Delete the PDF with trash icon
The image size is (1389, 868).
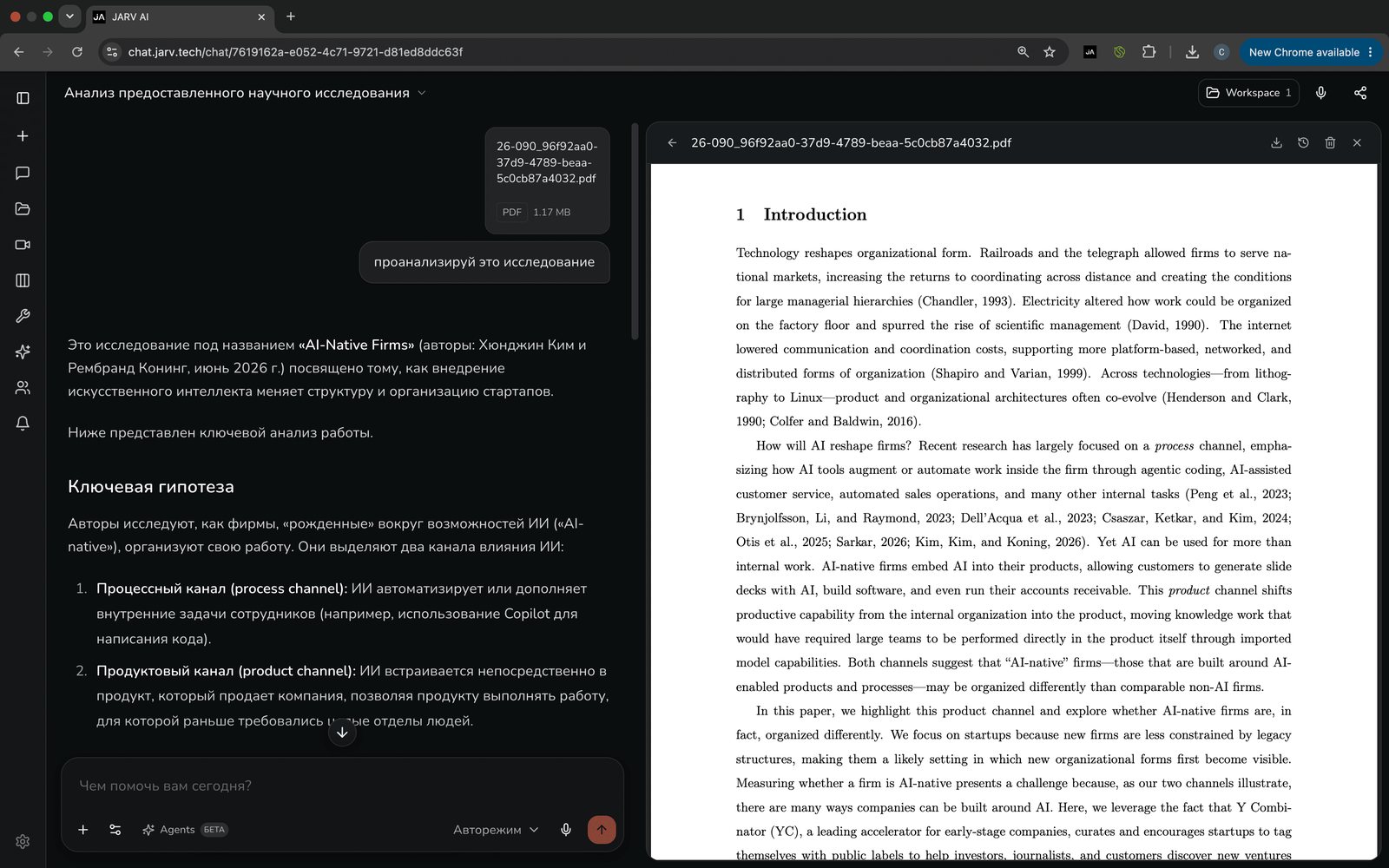[x=1330, y=143]
